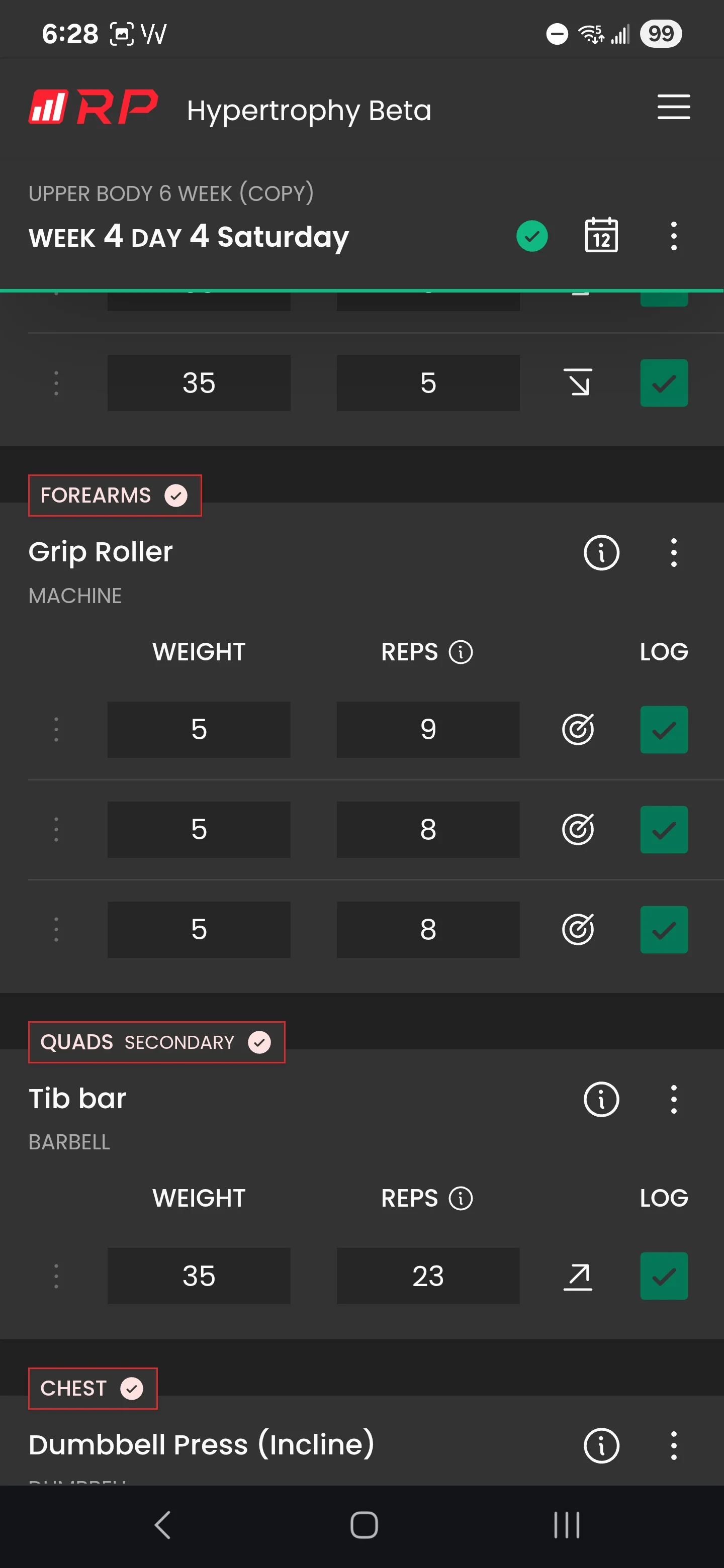This screenshot has width=724, height=1568.
Task: Open Tib bar exercise info
Action: click(x=601, y=1099)
